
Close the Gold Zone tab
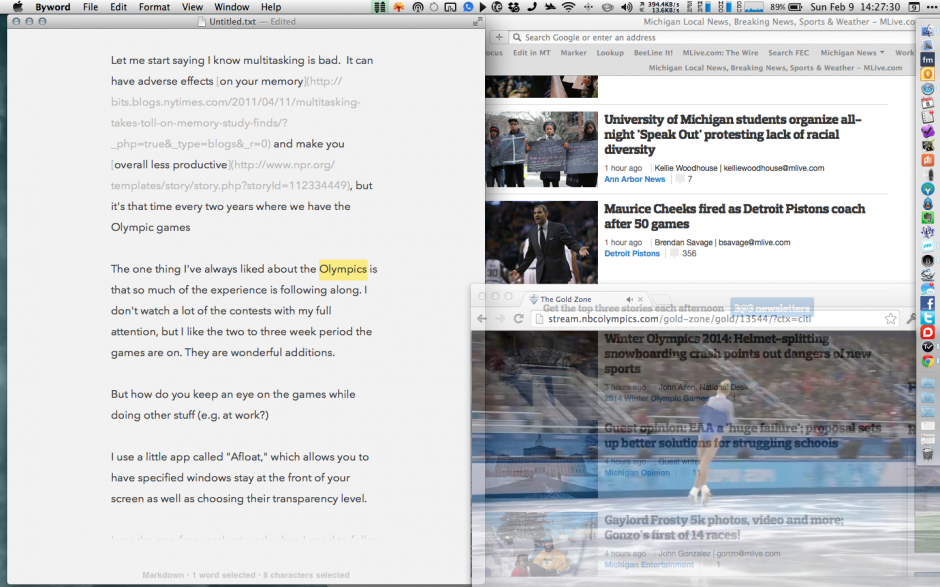click(x=640, y=299)
